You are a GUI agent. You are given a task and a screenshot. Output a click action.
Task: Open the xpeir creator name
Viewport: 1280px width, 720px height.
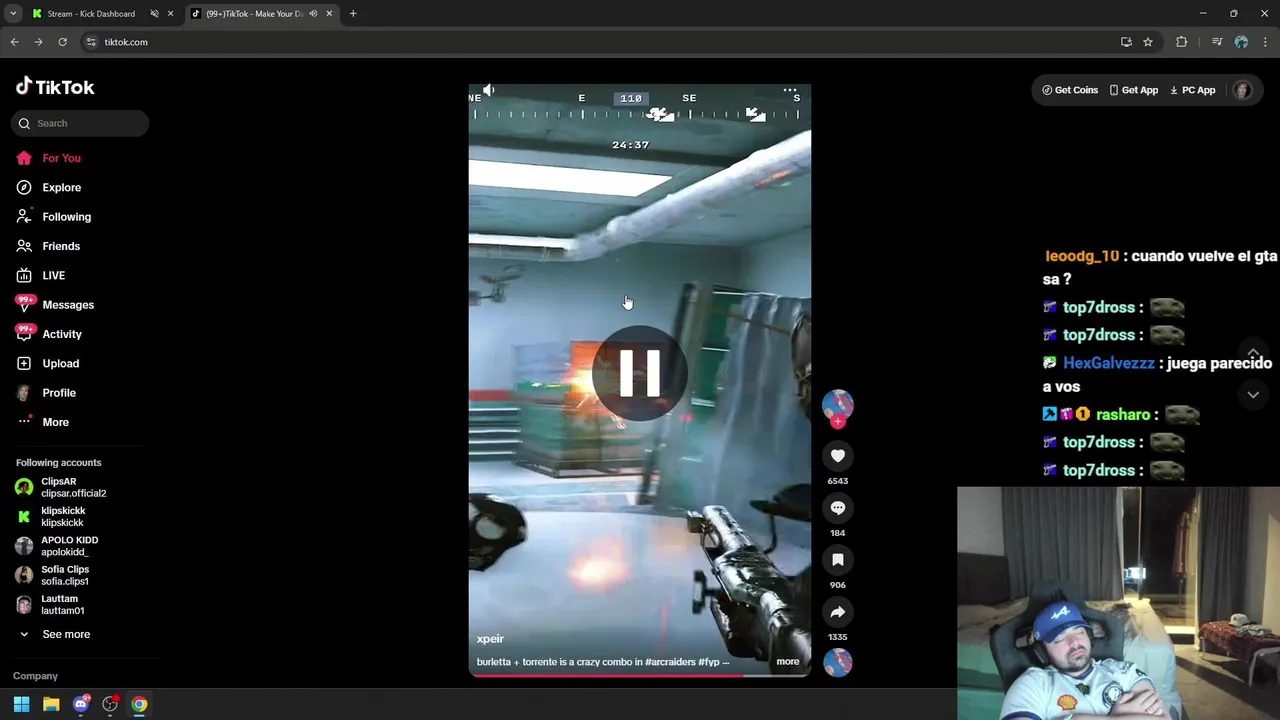click(x=490, y=639)
